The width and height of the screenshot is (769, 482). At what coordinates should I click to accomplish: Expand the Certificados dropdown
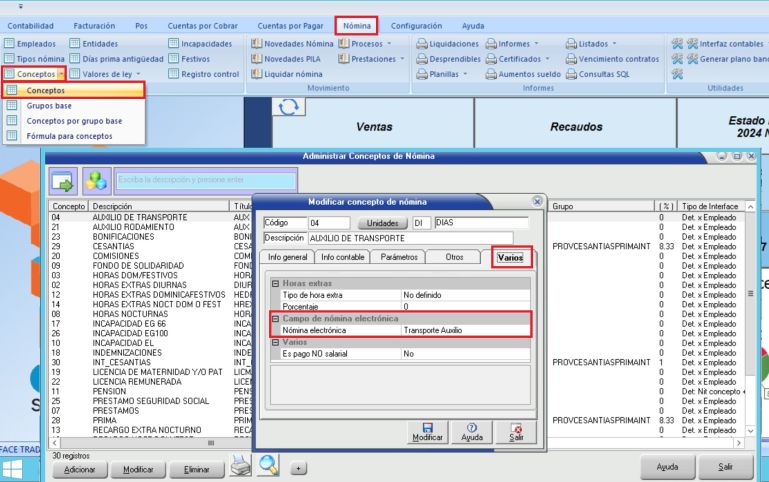click(547, 59)
